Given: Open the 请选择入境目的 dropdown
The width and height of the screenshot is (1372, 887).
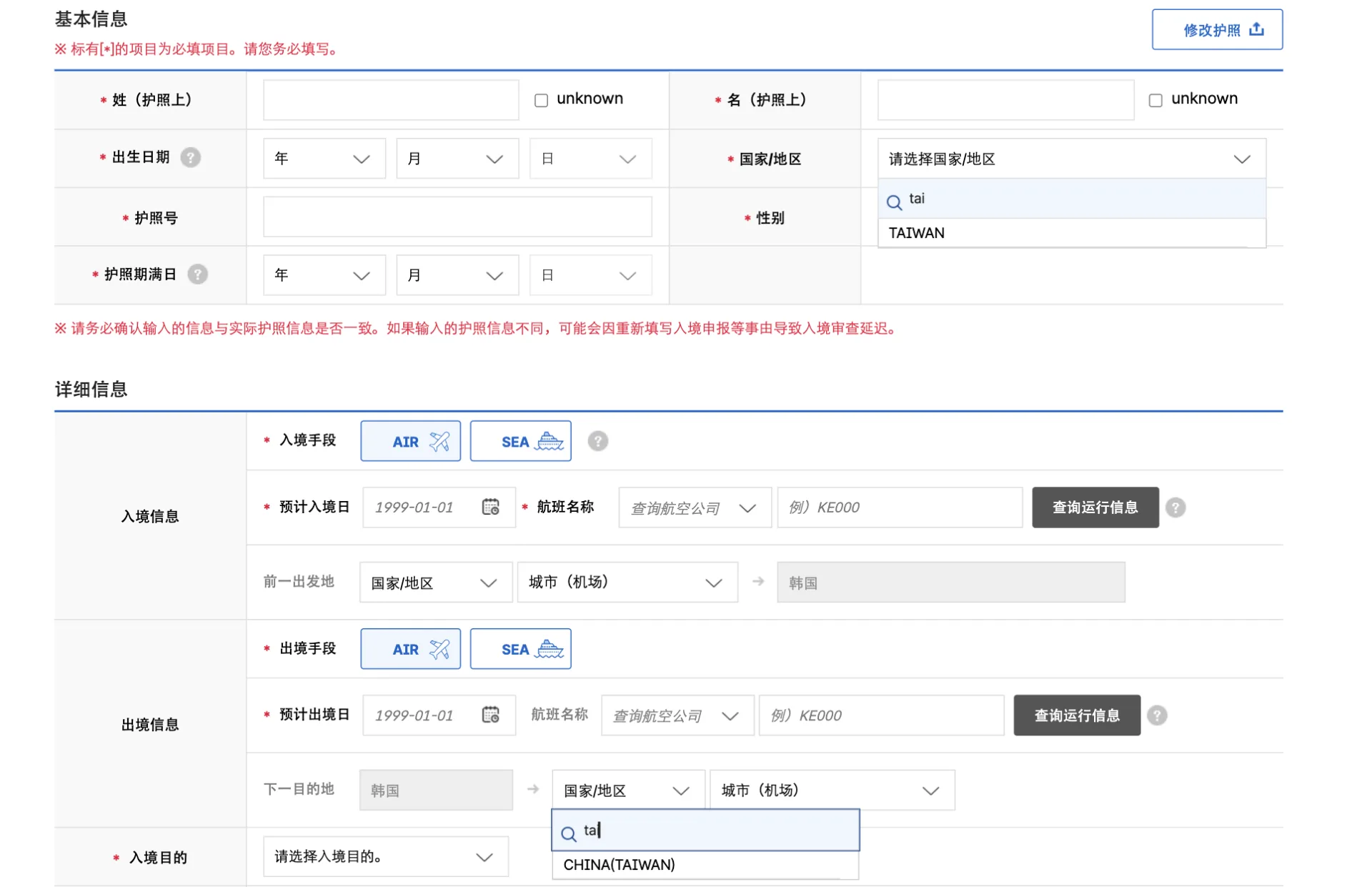Looking at the screenshot, I should pos(385,856).
